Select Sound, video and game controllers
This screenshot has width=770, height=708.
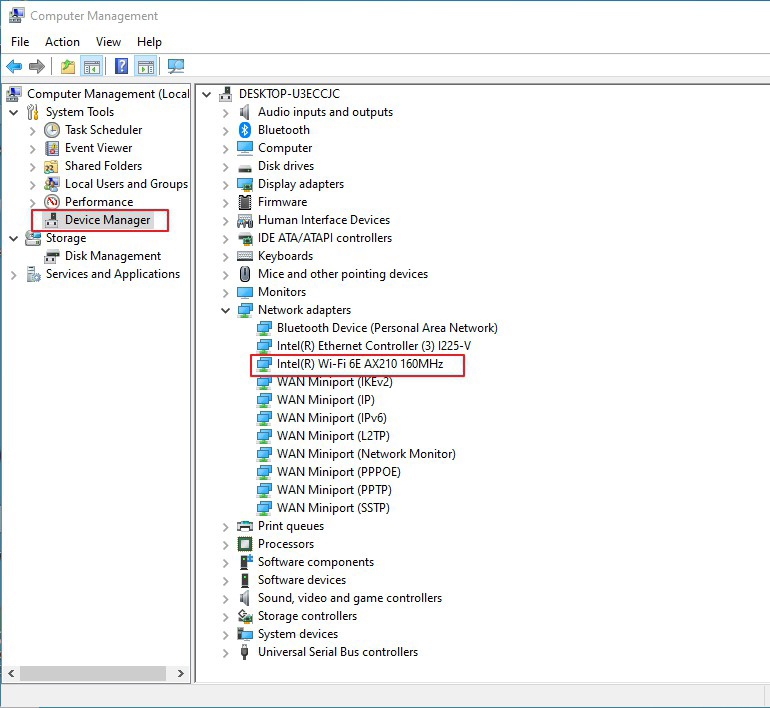point(350,598)
